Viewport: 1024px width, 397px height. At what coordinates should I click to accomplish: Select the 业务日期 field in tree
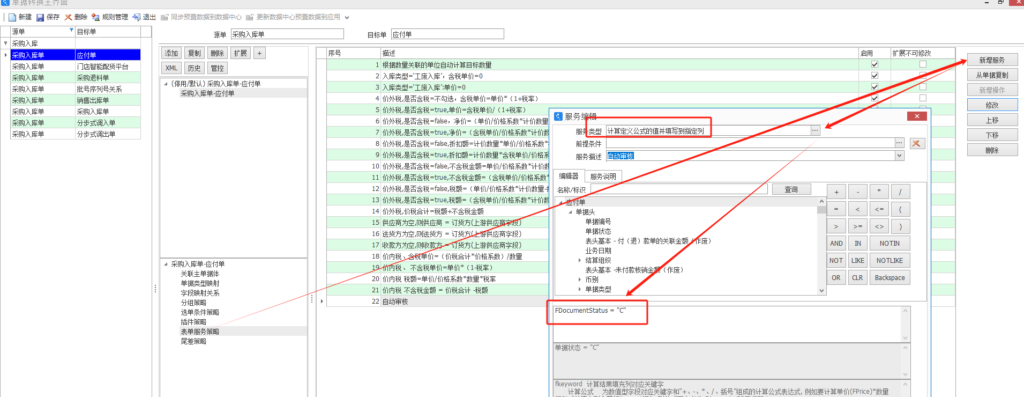pos(598,250)
